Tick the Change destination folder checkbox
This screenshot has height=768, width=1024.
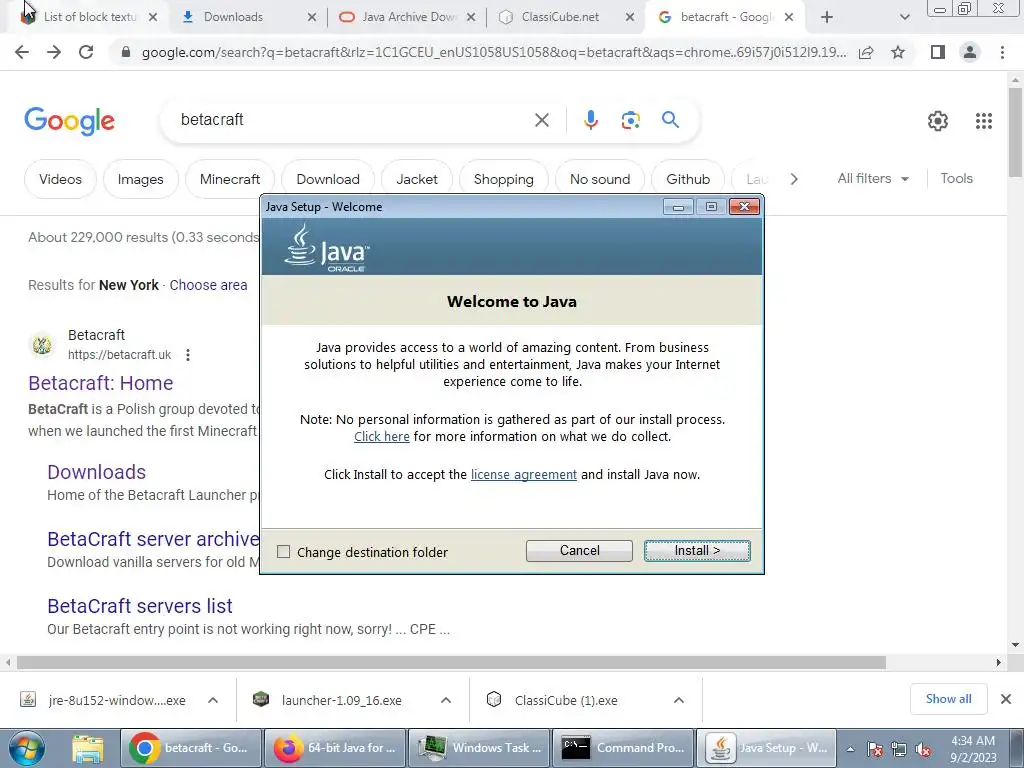(x=283, y=552)
